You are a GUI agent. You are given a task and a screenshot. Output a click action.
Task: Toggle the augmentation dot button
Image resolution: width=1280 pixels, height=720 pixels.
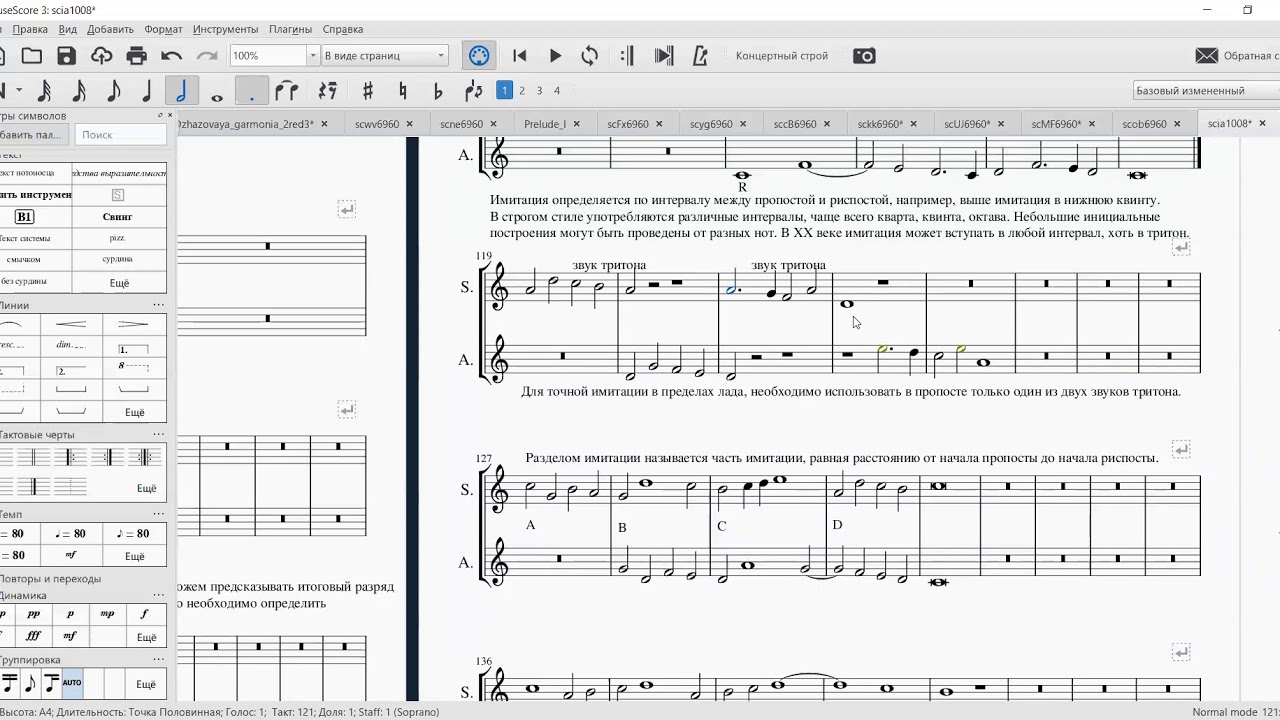pyautogui.click(x=251, y=91)
